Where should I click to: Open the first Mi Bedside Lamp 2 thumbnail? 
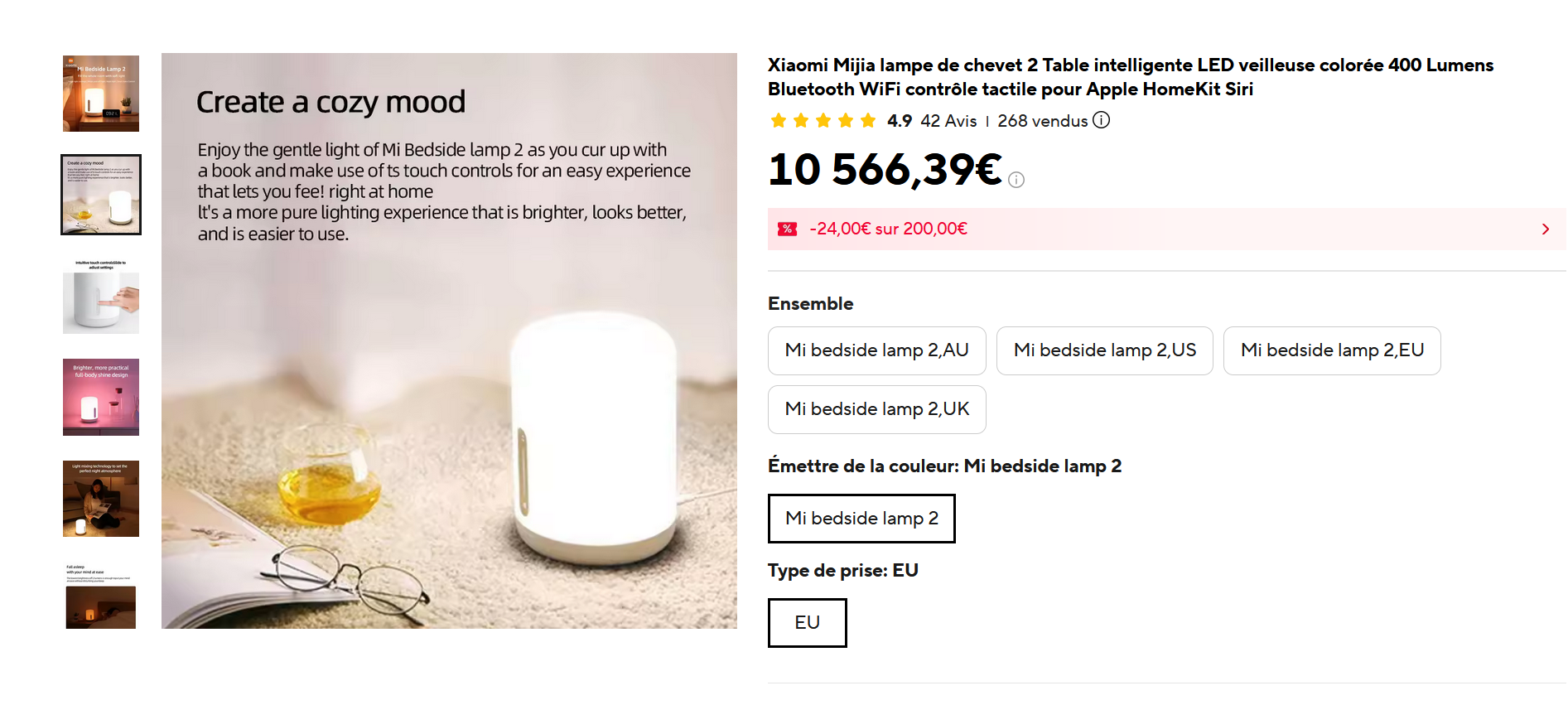(x=101, y=94)
